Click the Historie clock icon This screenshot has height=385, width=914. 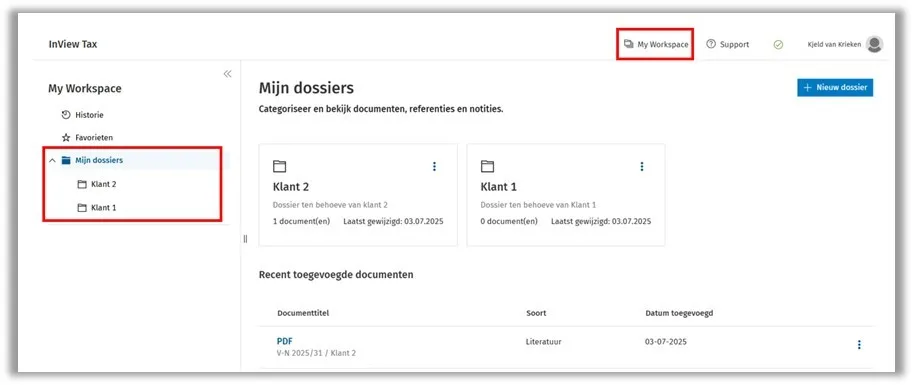click(x=66, y=115)
